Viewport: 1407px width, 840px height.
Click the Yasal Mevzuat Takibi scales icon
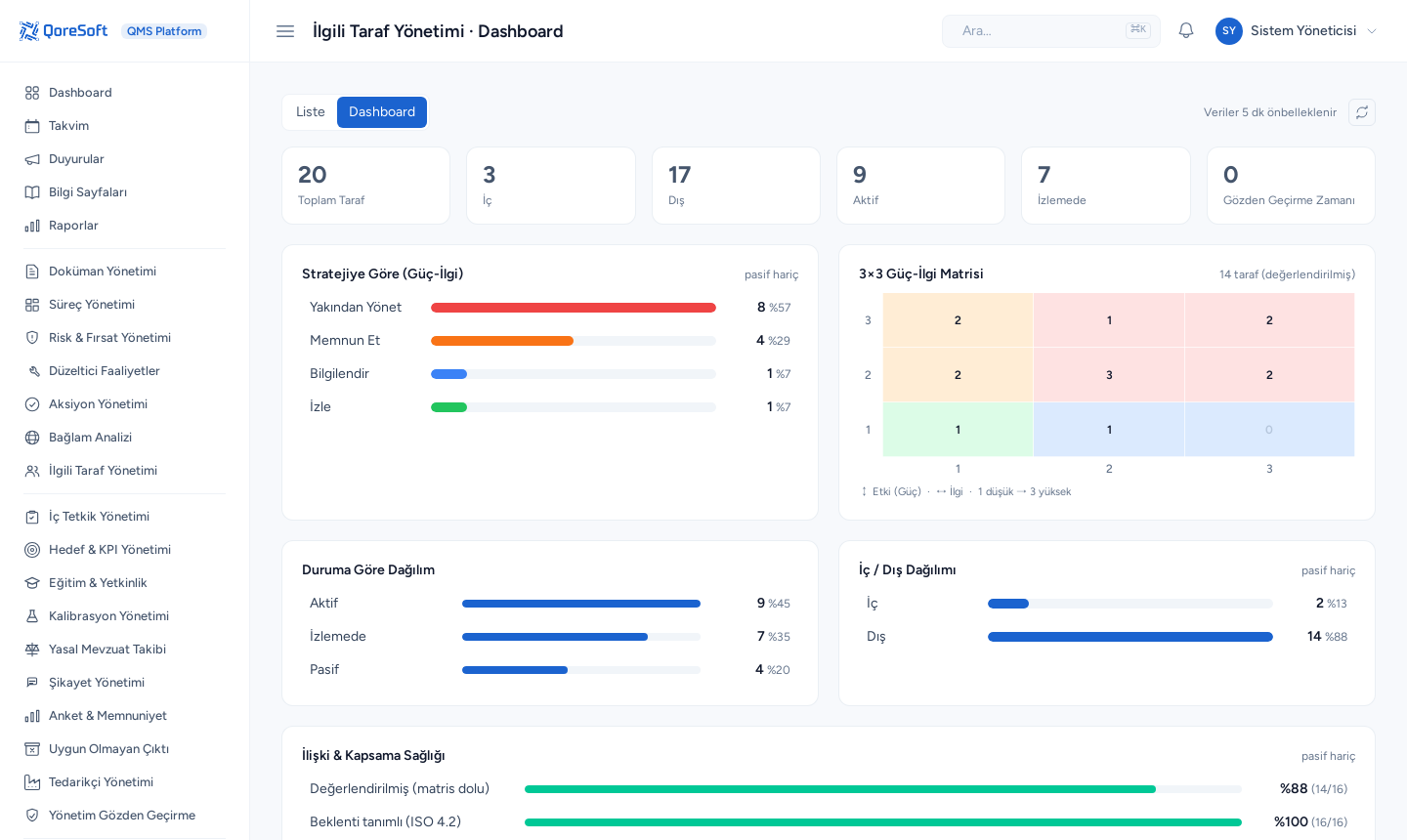pyautogui.click(x=32, y=650)
